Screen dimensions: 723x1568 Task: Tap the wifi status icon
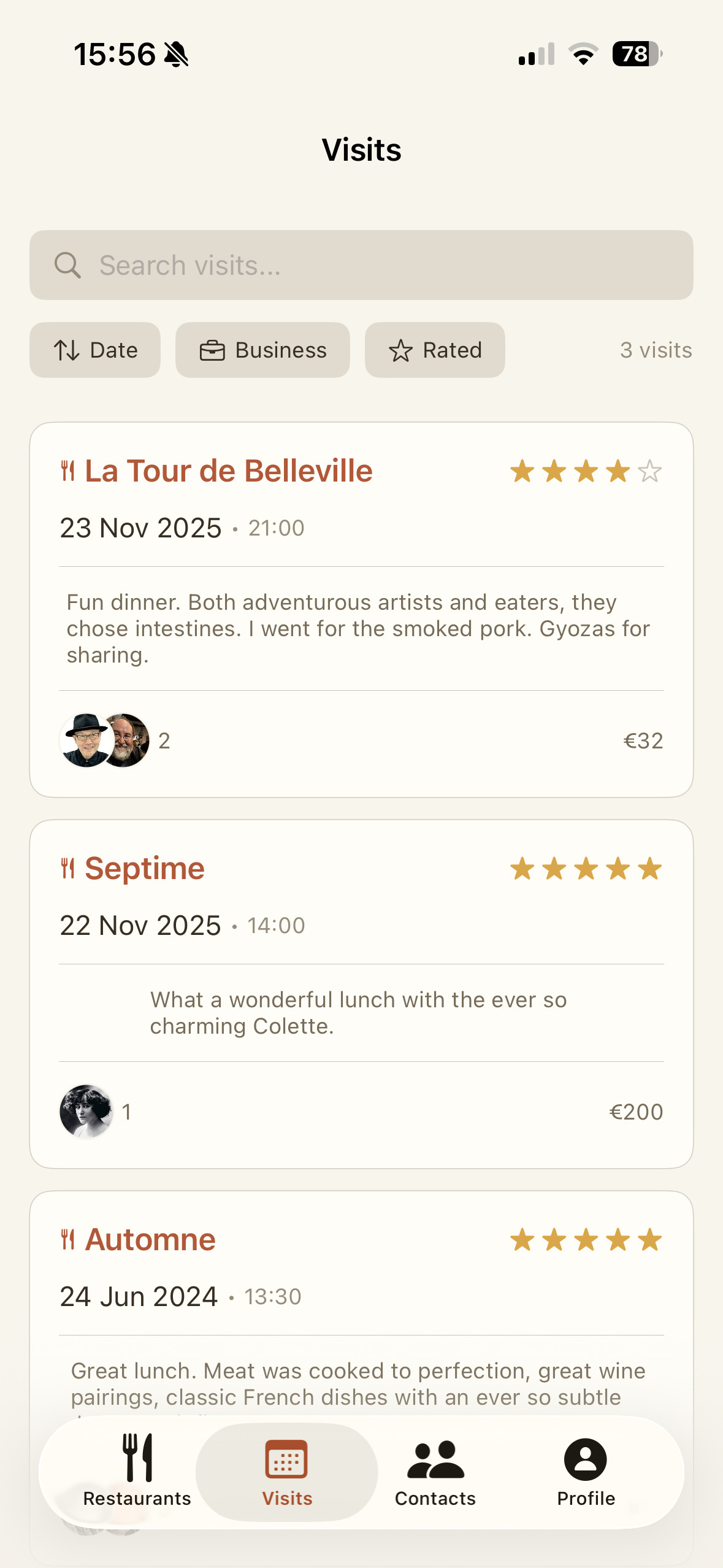(x=583, y=54)
